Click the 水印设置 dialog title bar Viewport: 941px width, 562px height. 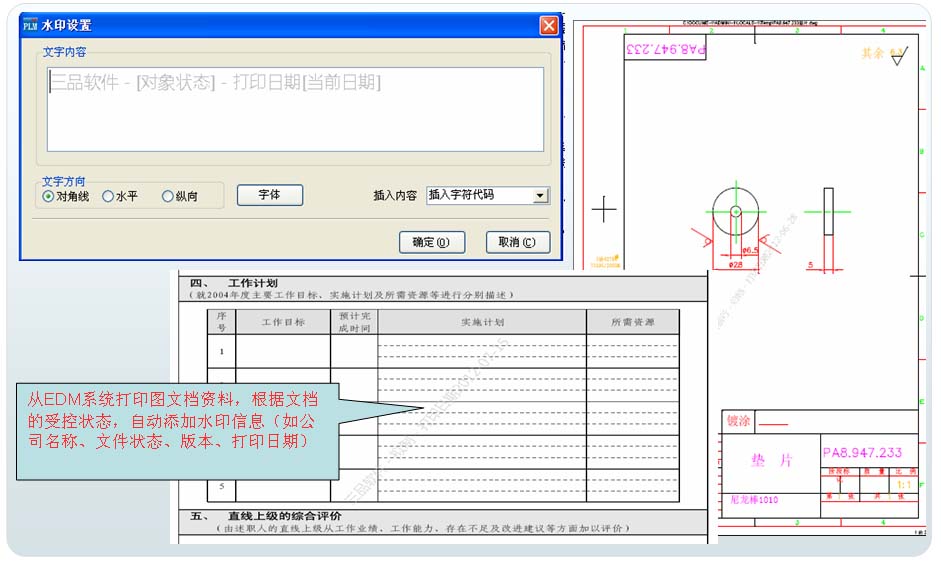click(x=280, y=25)
